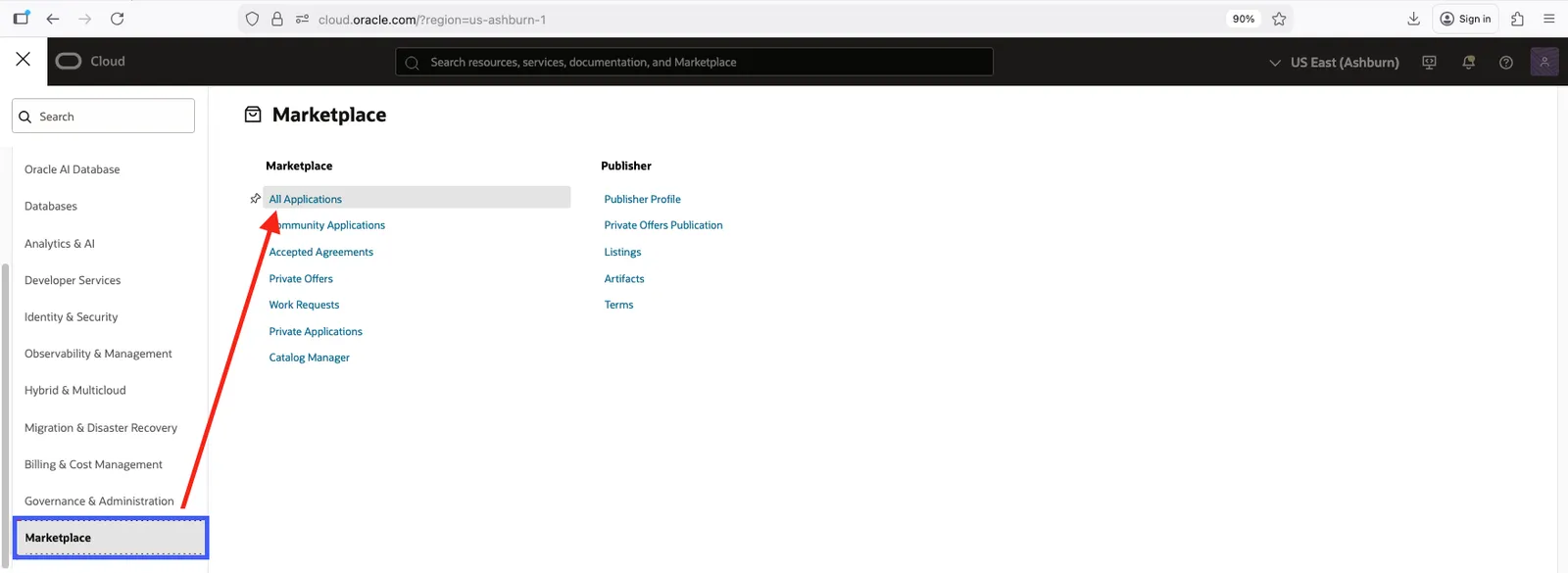Click the permissions icon in the address bar
This screenshot has height=573, width=1568.
[302, 19]
